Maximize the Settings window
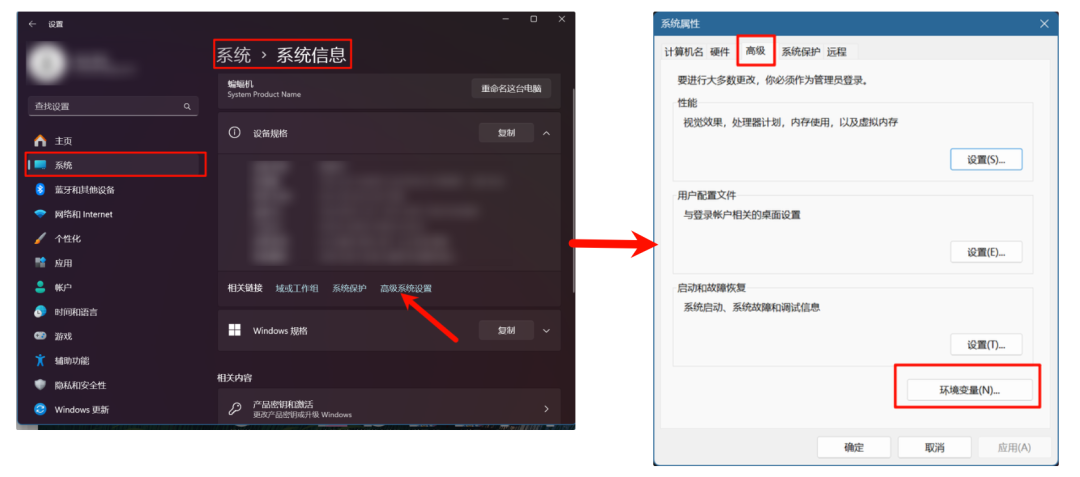The width and height of the screenshot is (1080, 477). pyautogui.click(x=534, y=19)
